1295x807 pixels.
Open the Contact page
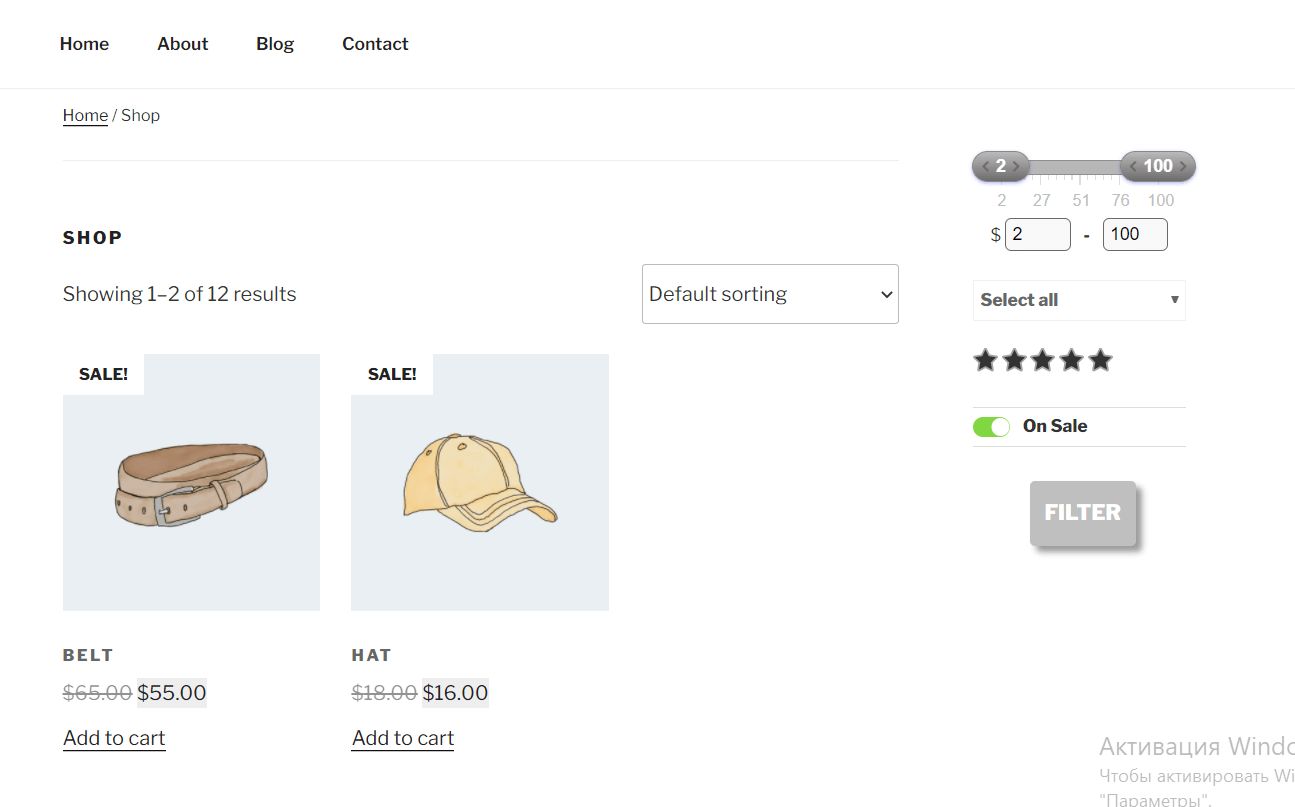[375, 44]
